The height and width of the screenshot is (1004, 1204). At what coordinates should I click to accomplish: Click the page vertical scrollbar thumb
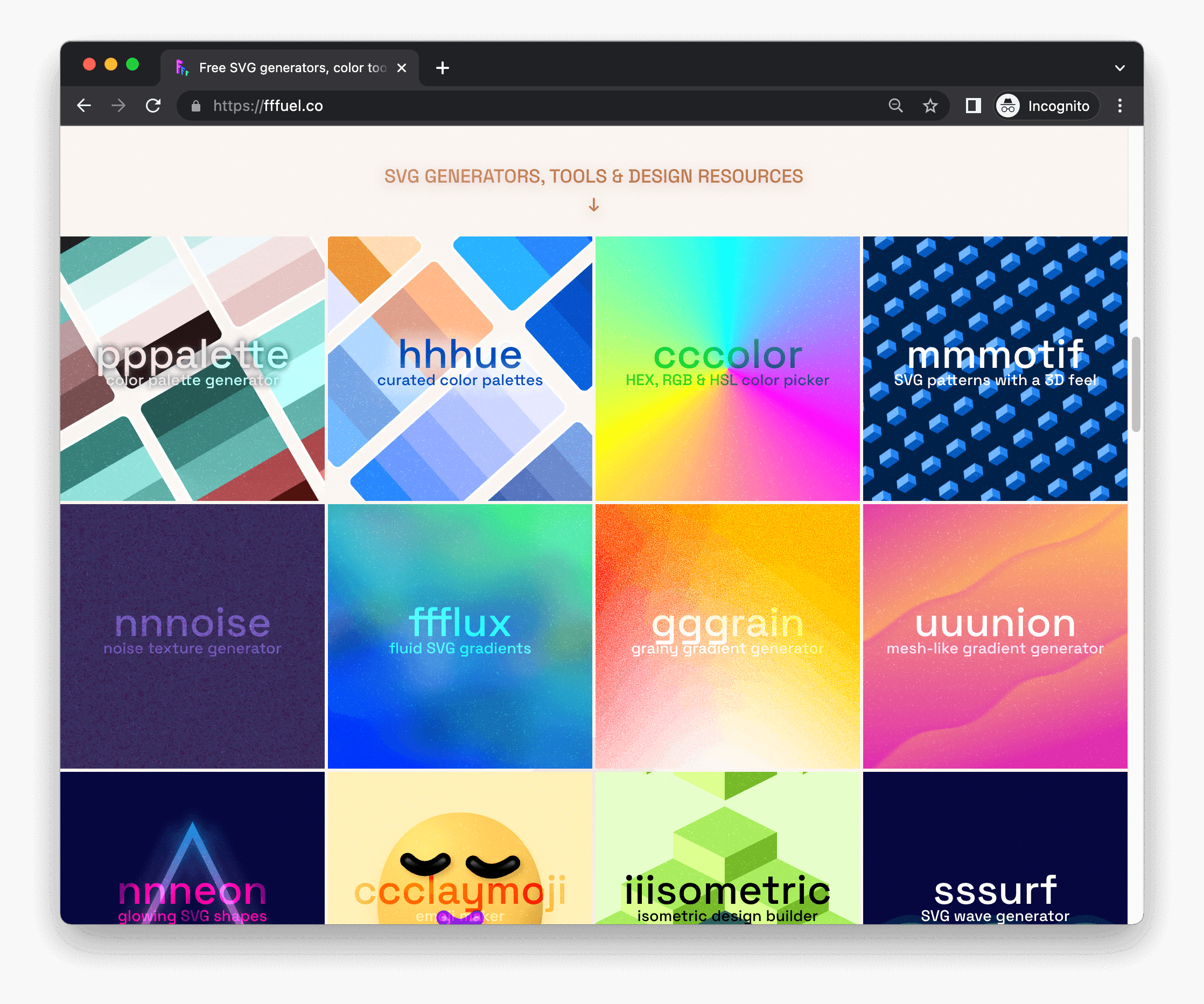tap(1135, 384)
